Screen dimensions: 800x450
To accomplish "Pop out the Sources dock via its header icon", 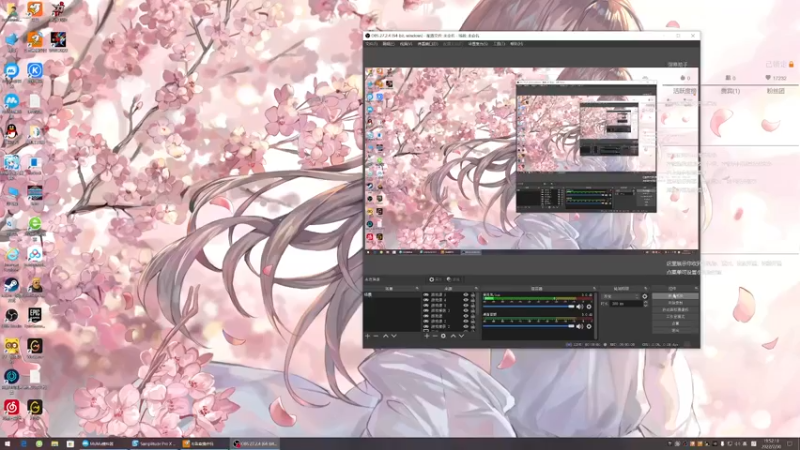I will click(x=476, y=289).
